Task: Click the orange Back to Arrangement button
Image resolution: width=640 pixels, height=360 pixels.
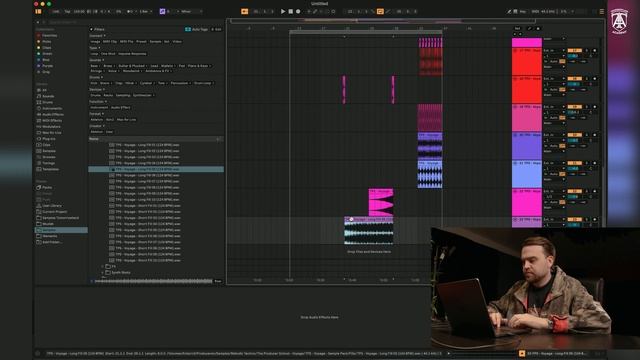Action: tap(244, 11)
